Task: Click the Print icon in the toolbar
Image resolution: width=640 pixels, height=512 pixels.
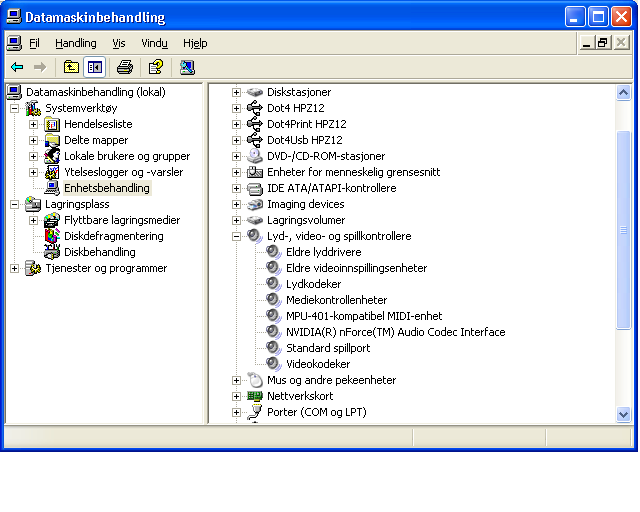Action: (x=125, y=67)
